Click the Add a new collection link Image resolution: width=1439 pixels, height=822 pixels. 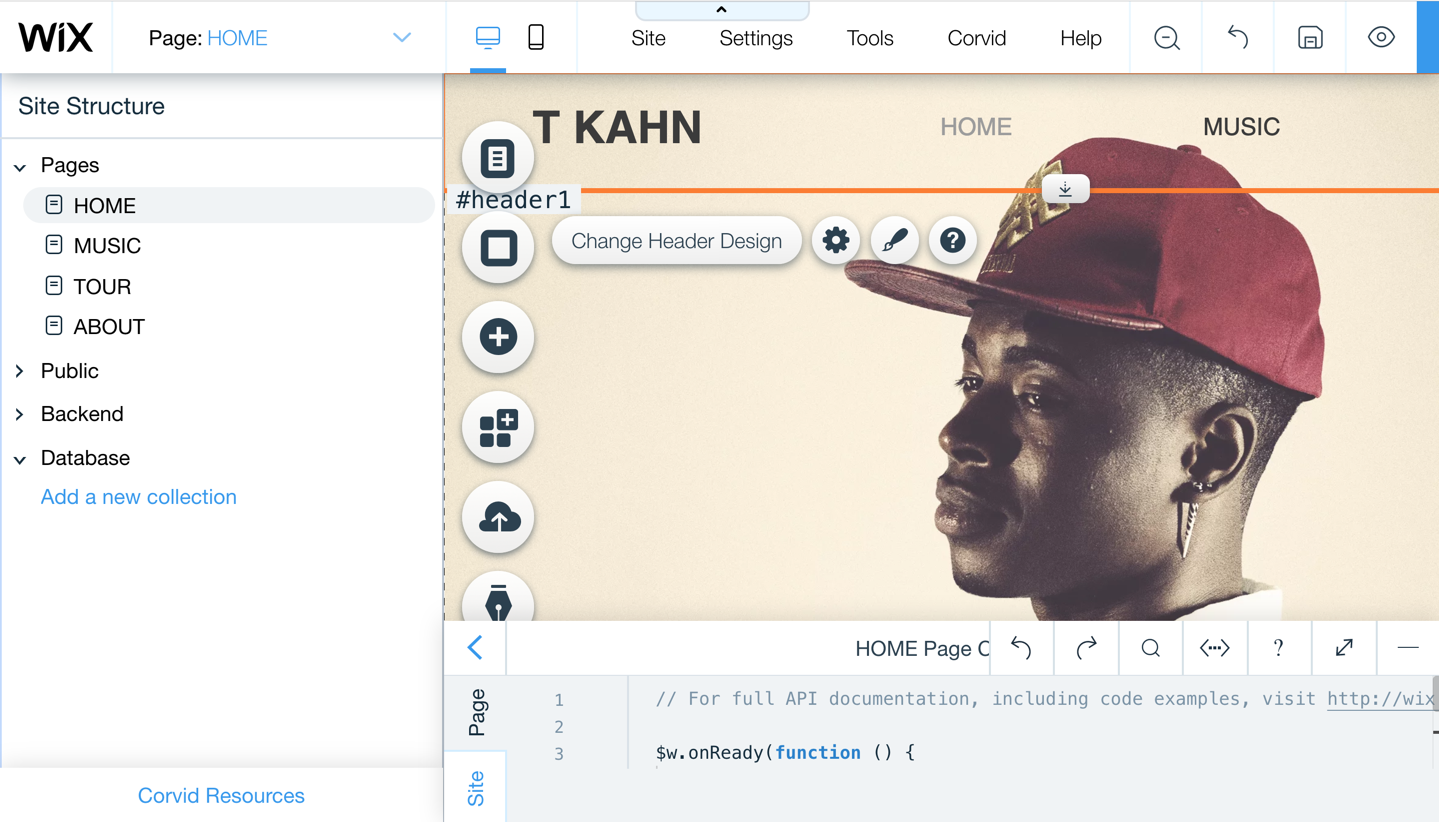click(x=138, y=496)
